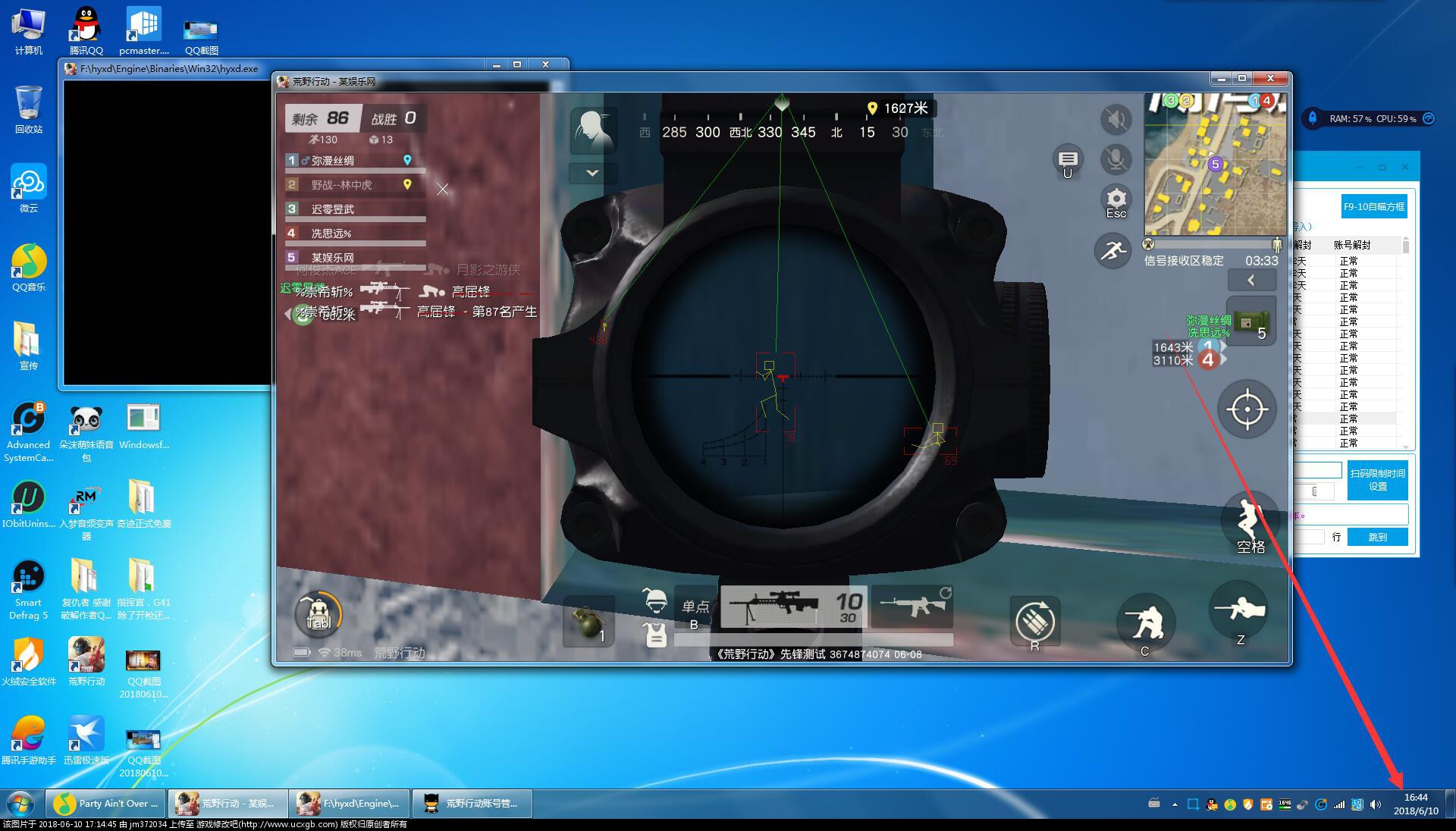Toggle the microphone icon
This screenshot has height=831, width=1456.
[1116, 160]
